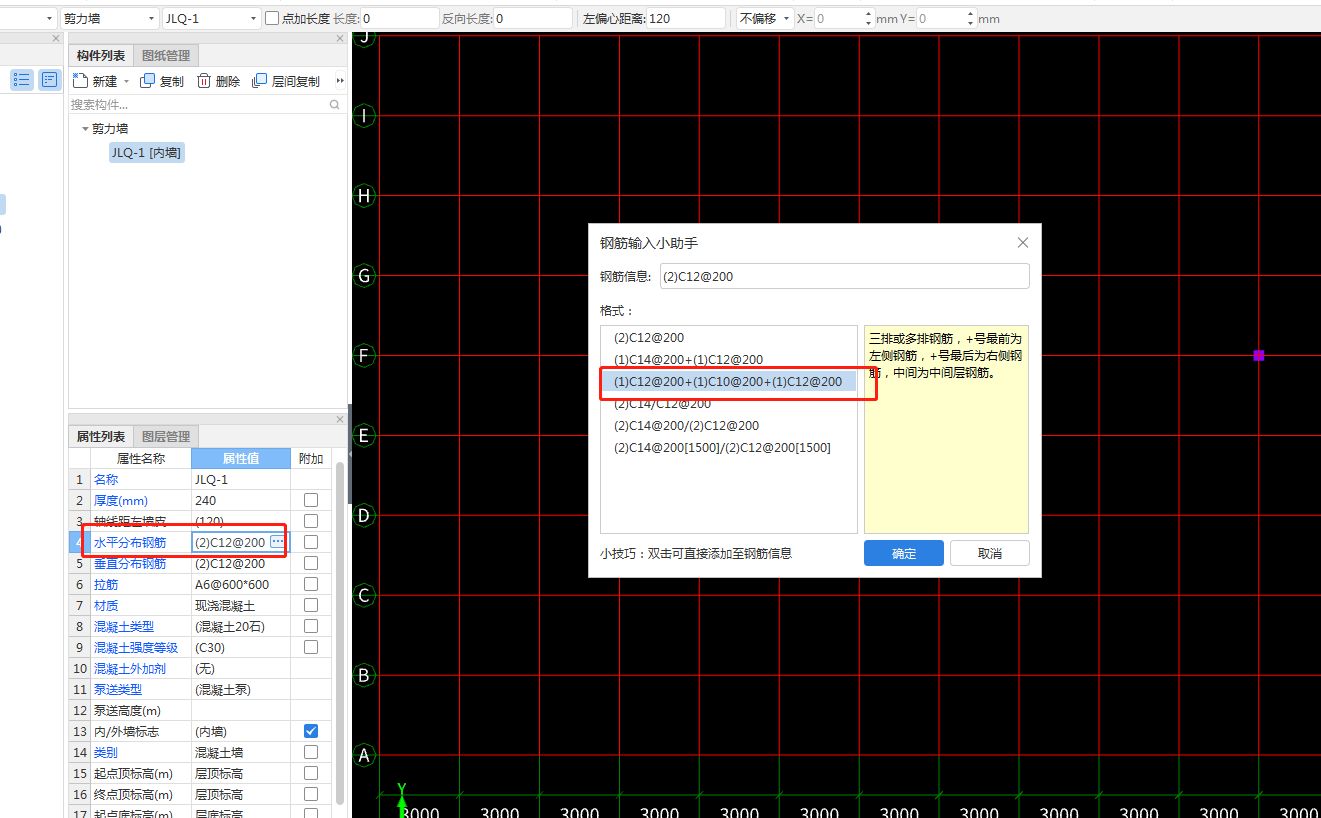Viewport: 1321px width, 818px height.
Task: Click the 反向长度 input field
Action: (x=533, y=18)
